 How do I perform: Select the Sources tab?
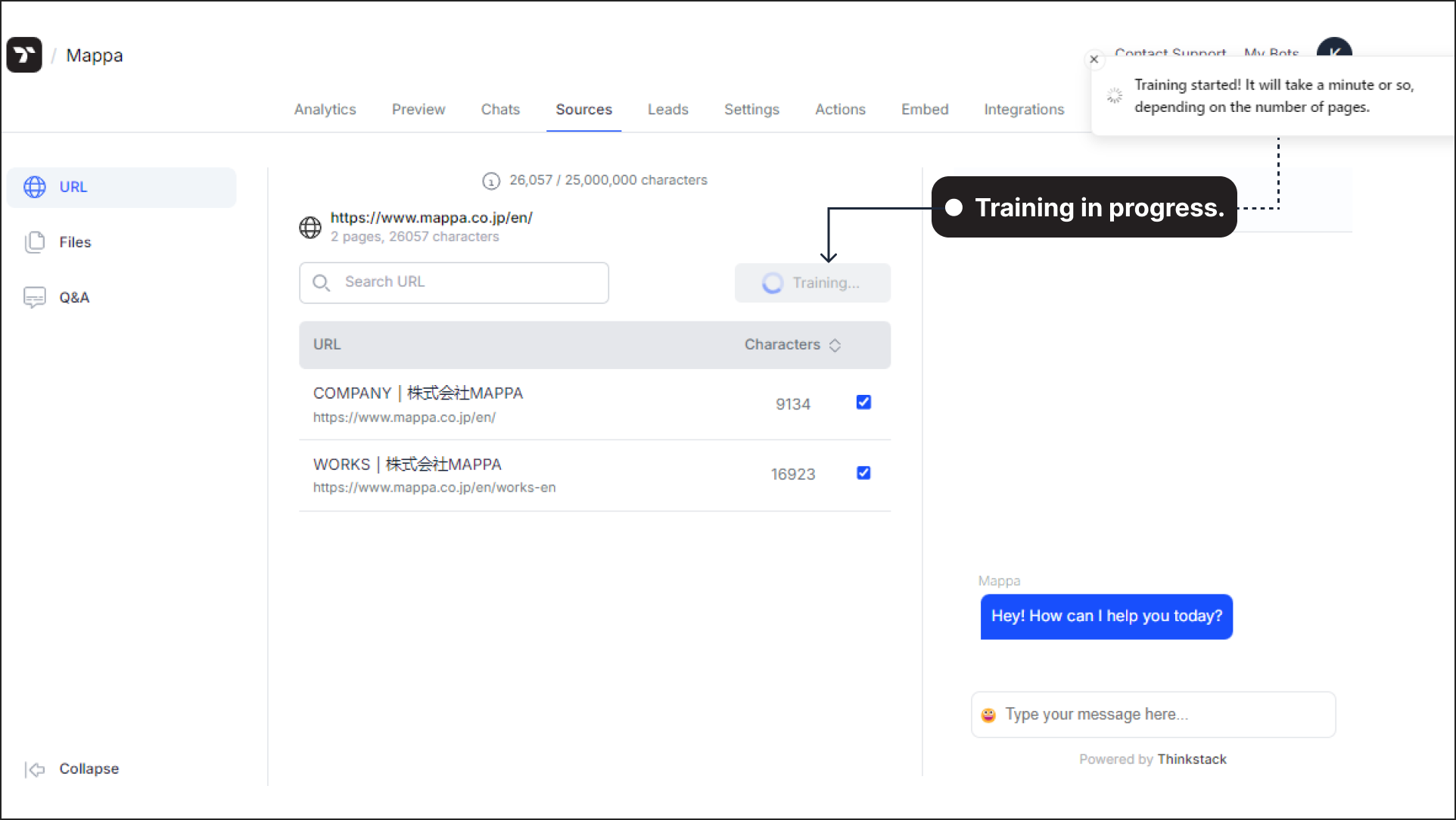(x=583, y=109)
